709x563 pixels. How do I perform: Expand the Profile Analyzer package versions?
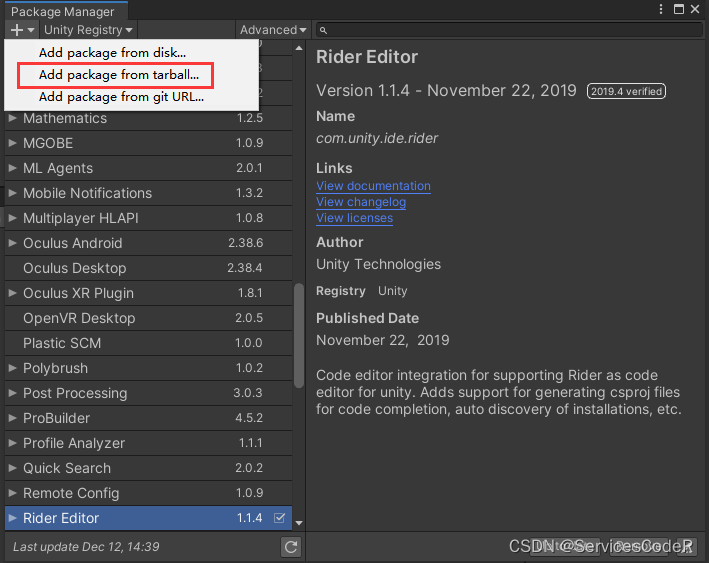pos(13,443)
